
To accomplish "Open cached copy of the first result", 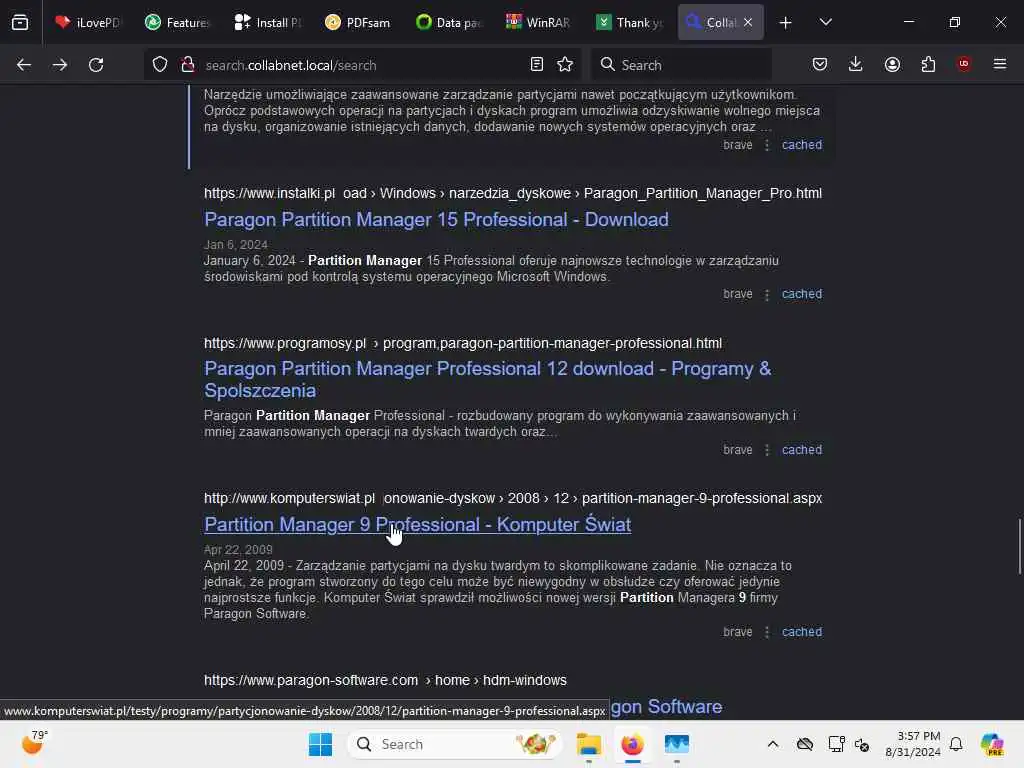I will [802, 145].
